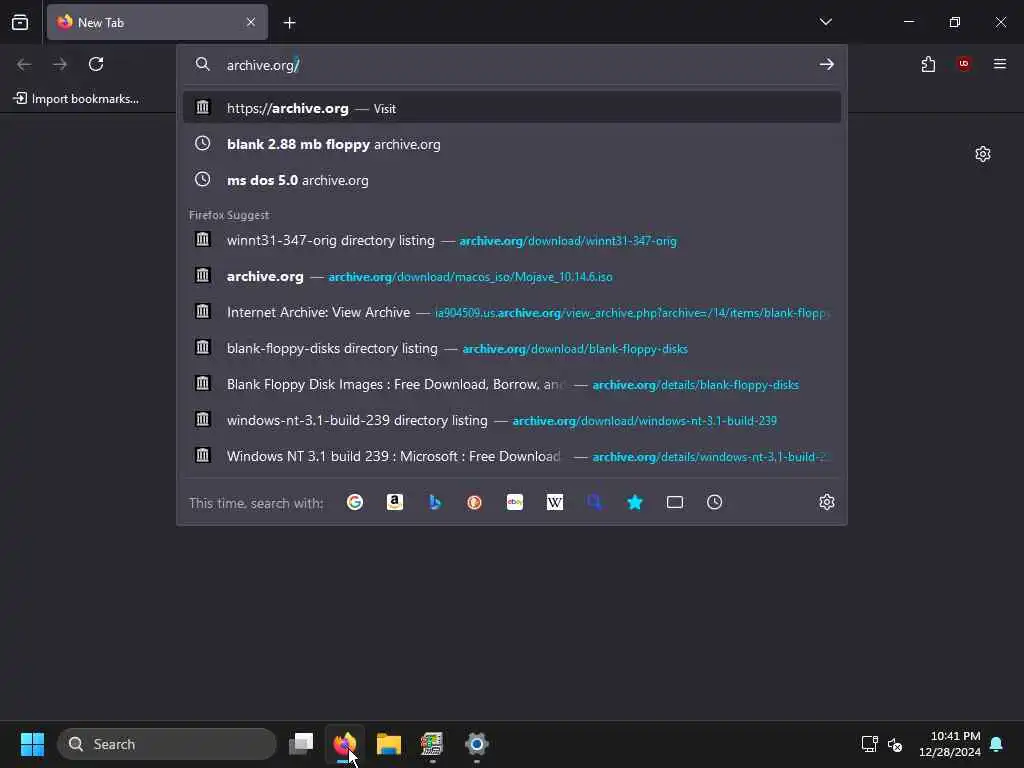The height and width of the screenshot is (768, 1024).
Task: Open the notifications bell in the tray
Action: pyautogui.click(x=997, y=744)
